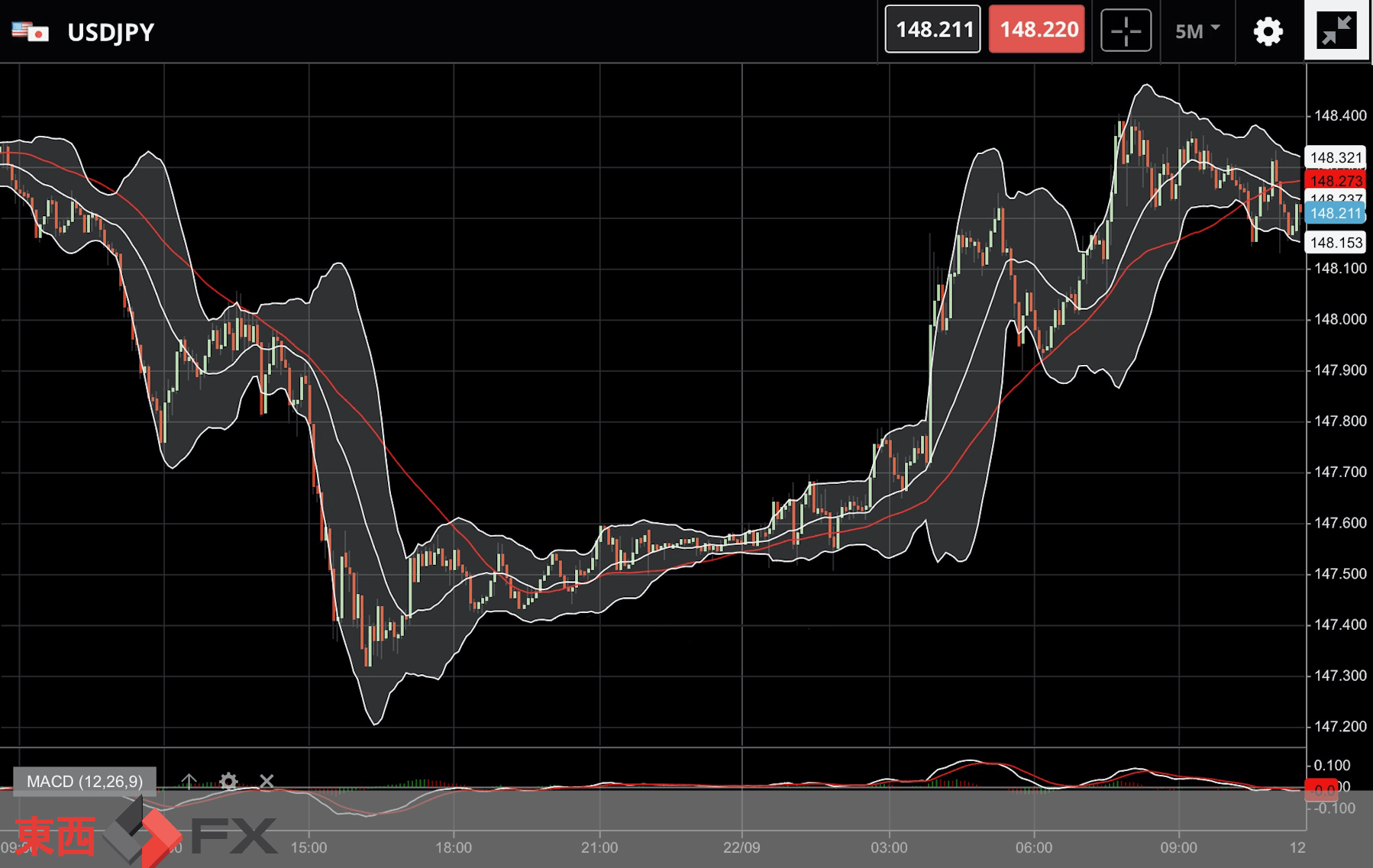The height and width of the screenshot is (868, 1373).
Task: Exit fullscreen with the collapse arrows icon
Action: (x=1336, y=31)
